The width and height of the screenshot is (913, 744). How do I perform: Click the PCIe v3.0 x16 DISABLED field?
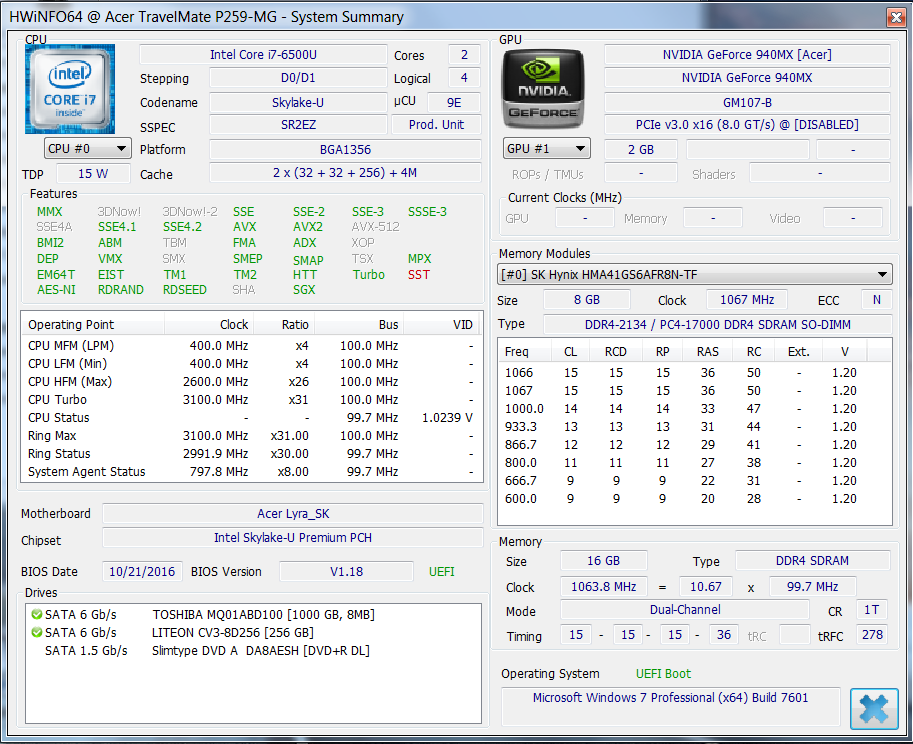coord(747,125)
